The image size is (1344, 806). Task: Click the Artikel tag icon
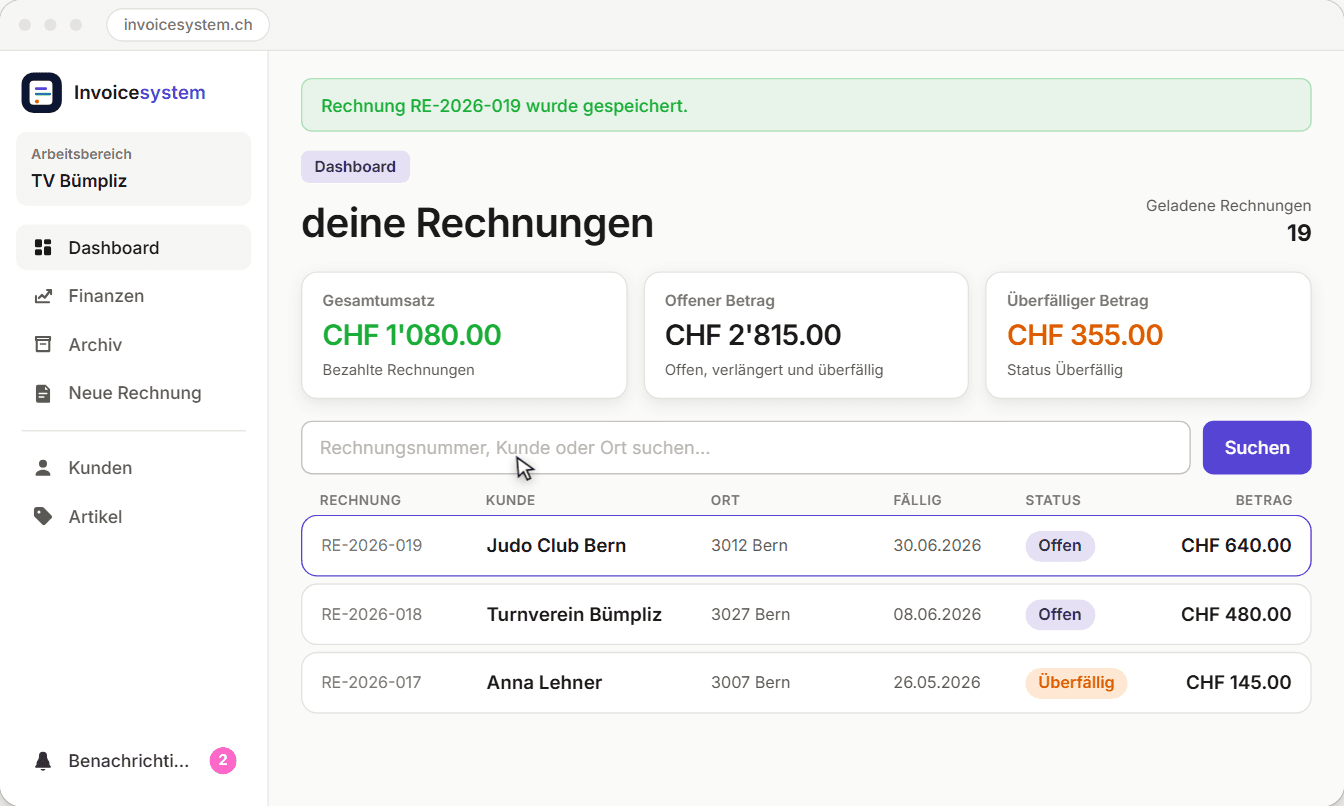pyautogui.click(x=43, y=517)
